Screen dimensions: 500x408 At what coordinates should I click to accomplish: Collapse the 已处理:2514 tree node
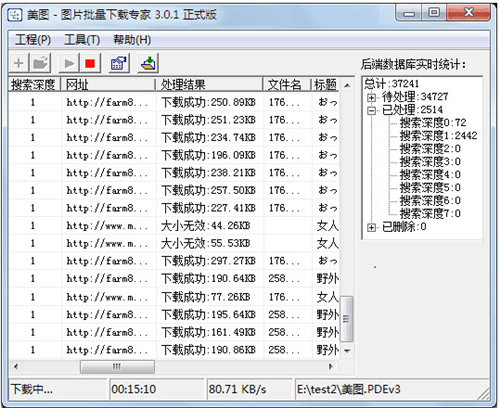point(371,110)
